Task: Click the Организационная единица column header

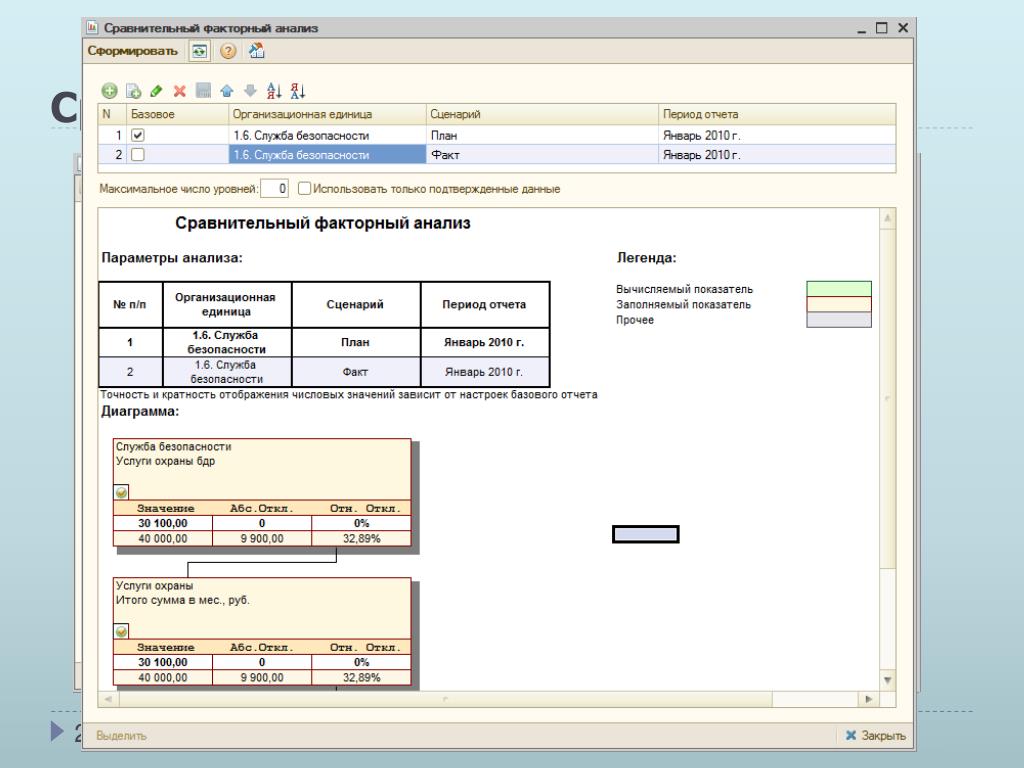Action: coord(327,114)
